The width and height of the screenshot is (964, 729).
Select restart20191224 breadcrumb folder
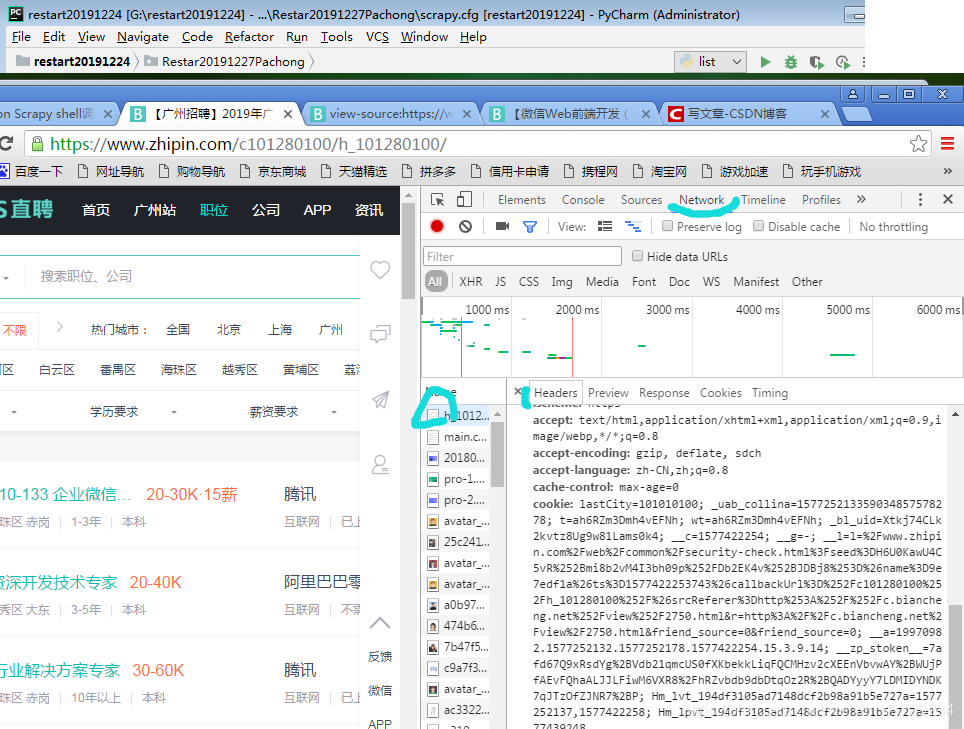tap(73, 61)
